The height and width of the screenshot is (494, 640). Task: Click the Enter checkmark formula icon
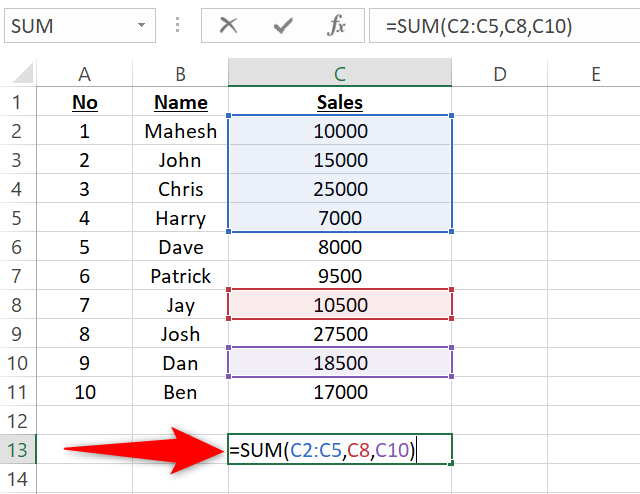click(282, 26)
